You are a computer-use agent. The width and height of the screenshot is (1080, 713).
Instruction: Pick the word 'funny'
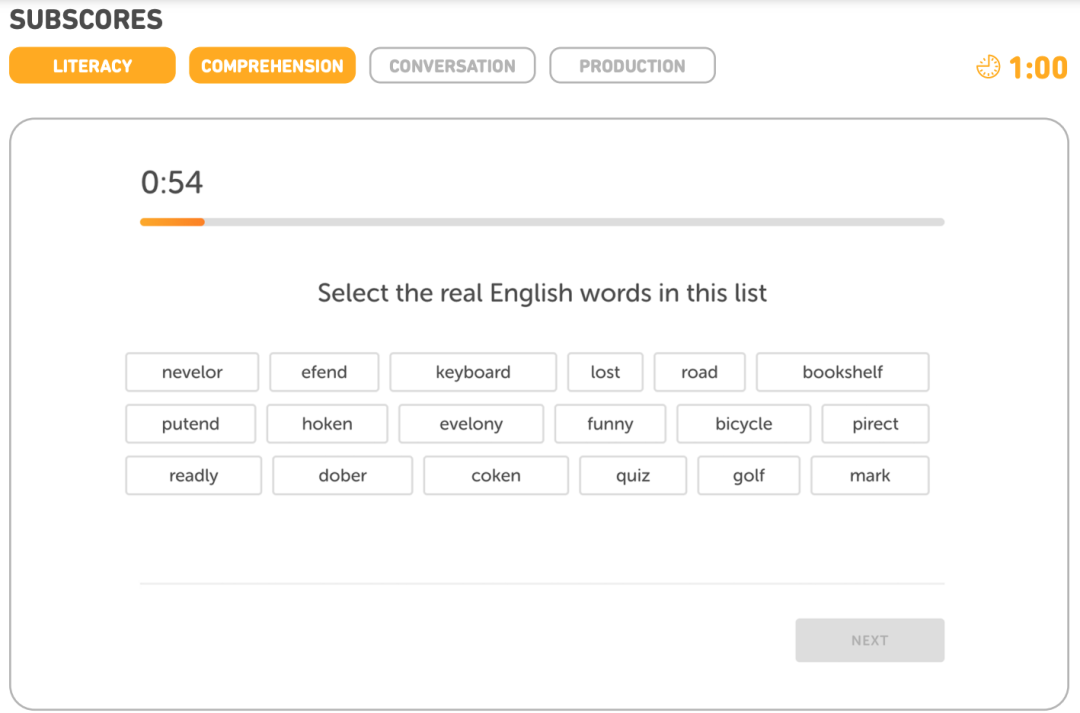point(610,424)
